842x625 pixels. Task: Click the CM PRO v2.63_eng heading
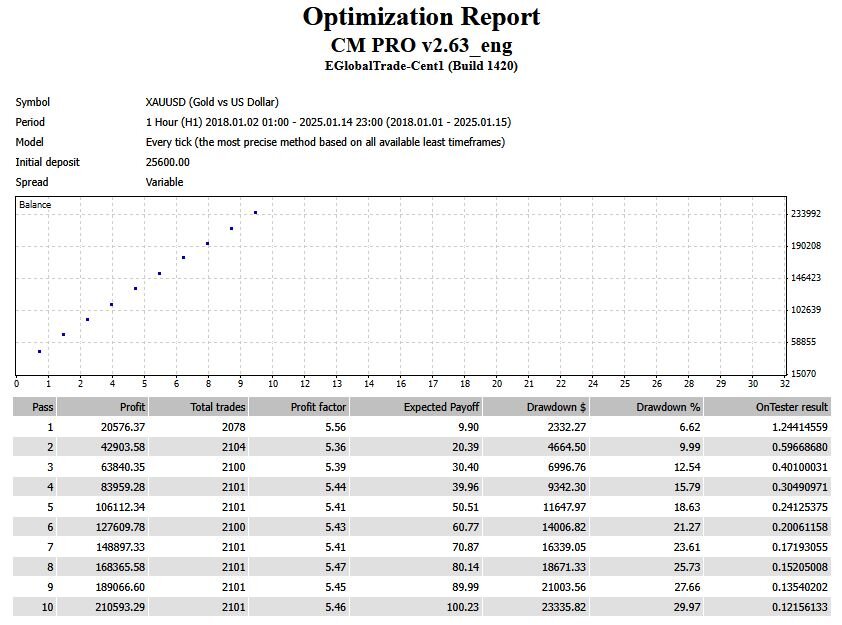coord(421,45)
